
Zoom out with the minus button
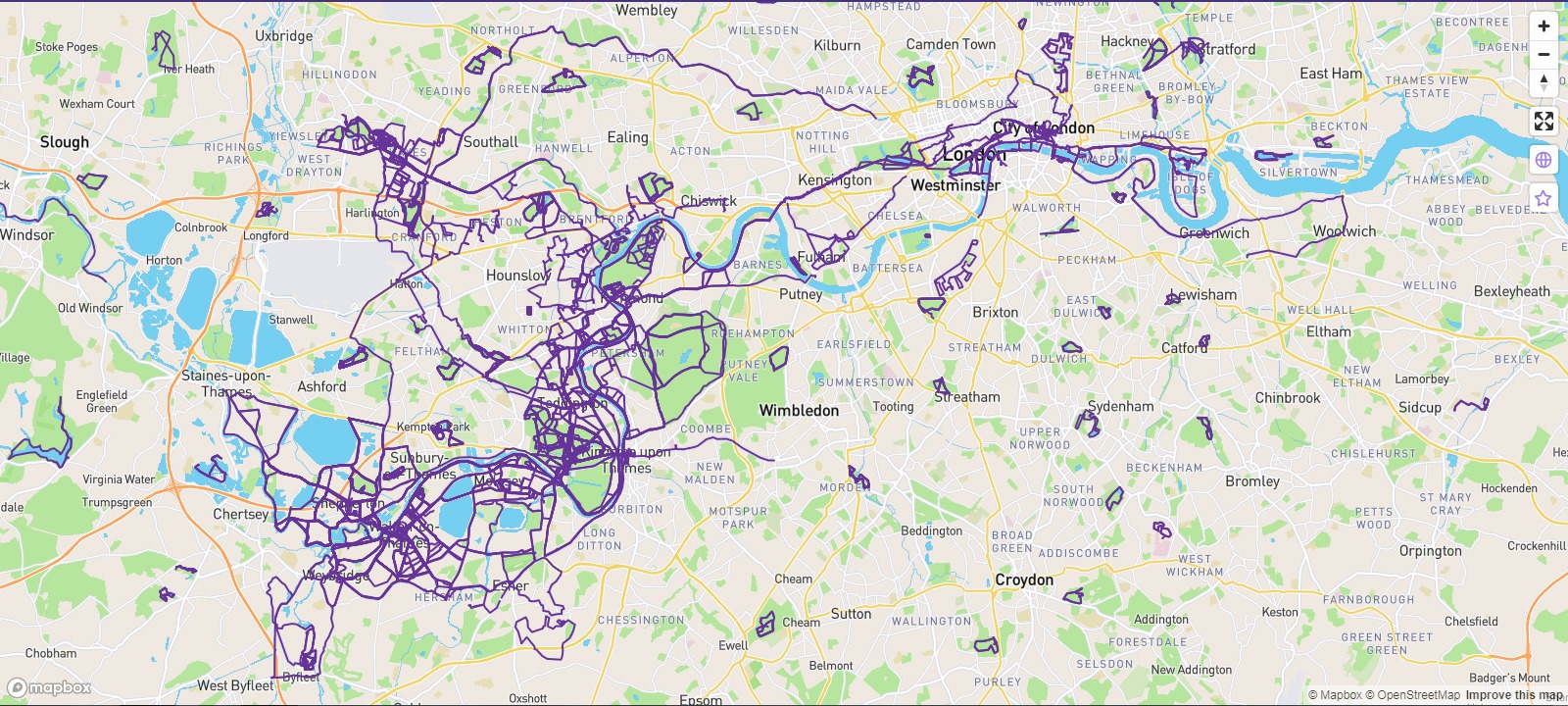pyautogui.click(x=1543, y=55)
